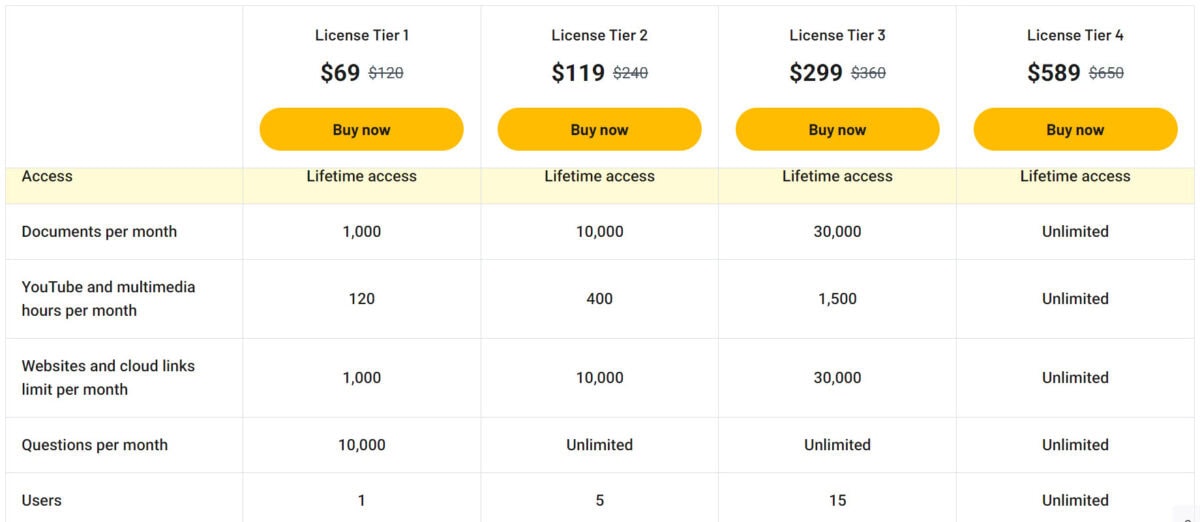Click the $69 price of Tier 1
The image size is (1200, 522).
point(340,73)
